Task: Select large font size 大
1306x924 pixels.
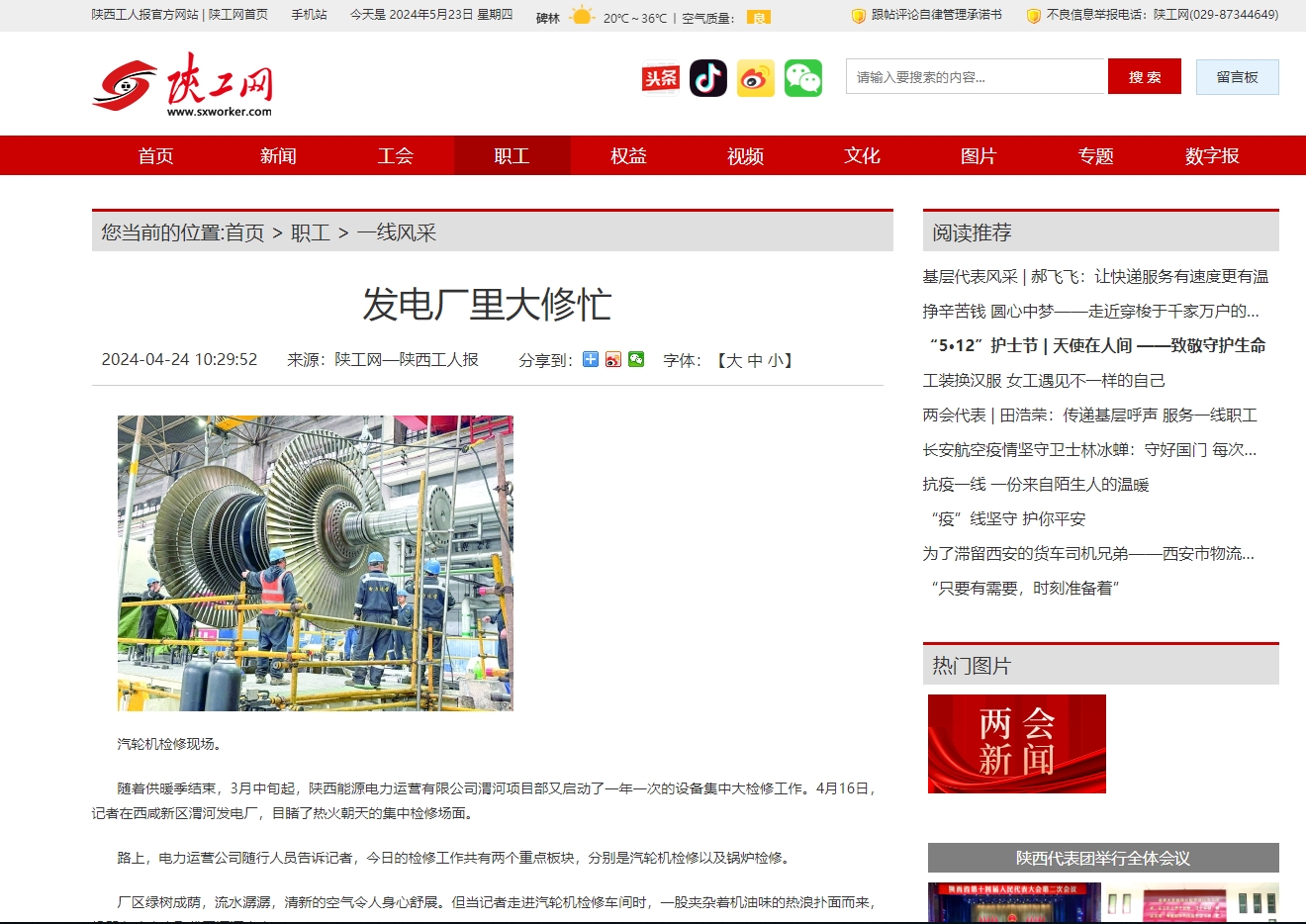Action: [734, 360]
